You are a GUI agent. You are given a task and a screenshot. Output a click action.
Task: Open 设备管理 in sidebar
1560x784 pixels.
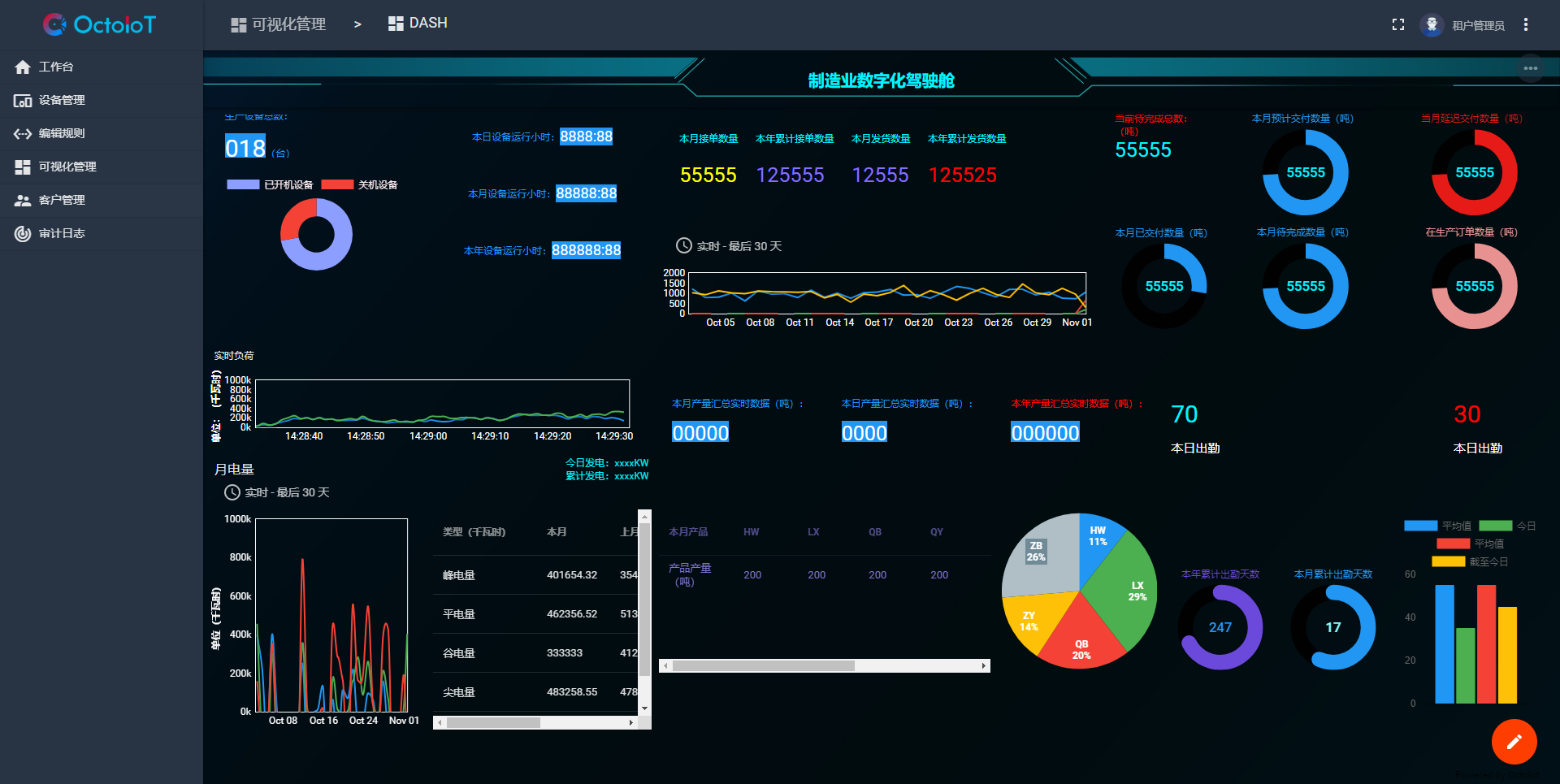pyautogui.click(x=61, y=100)
